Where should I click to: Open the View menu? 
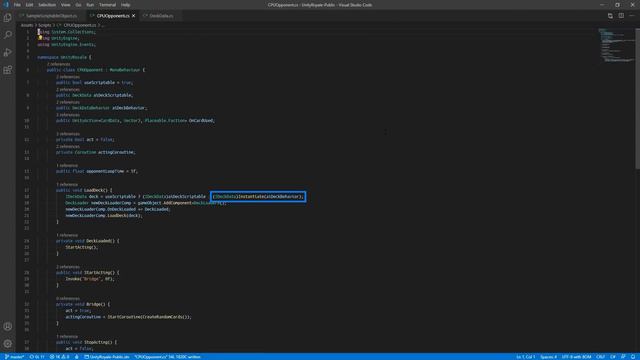(66, 5)
